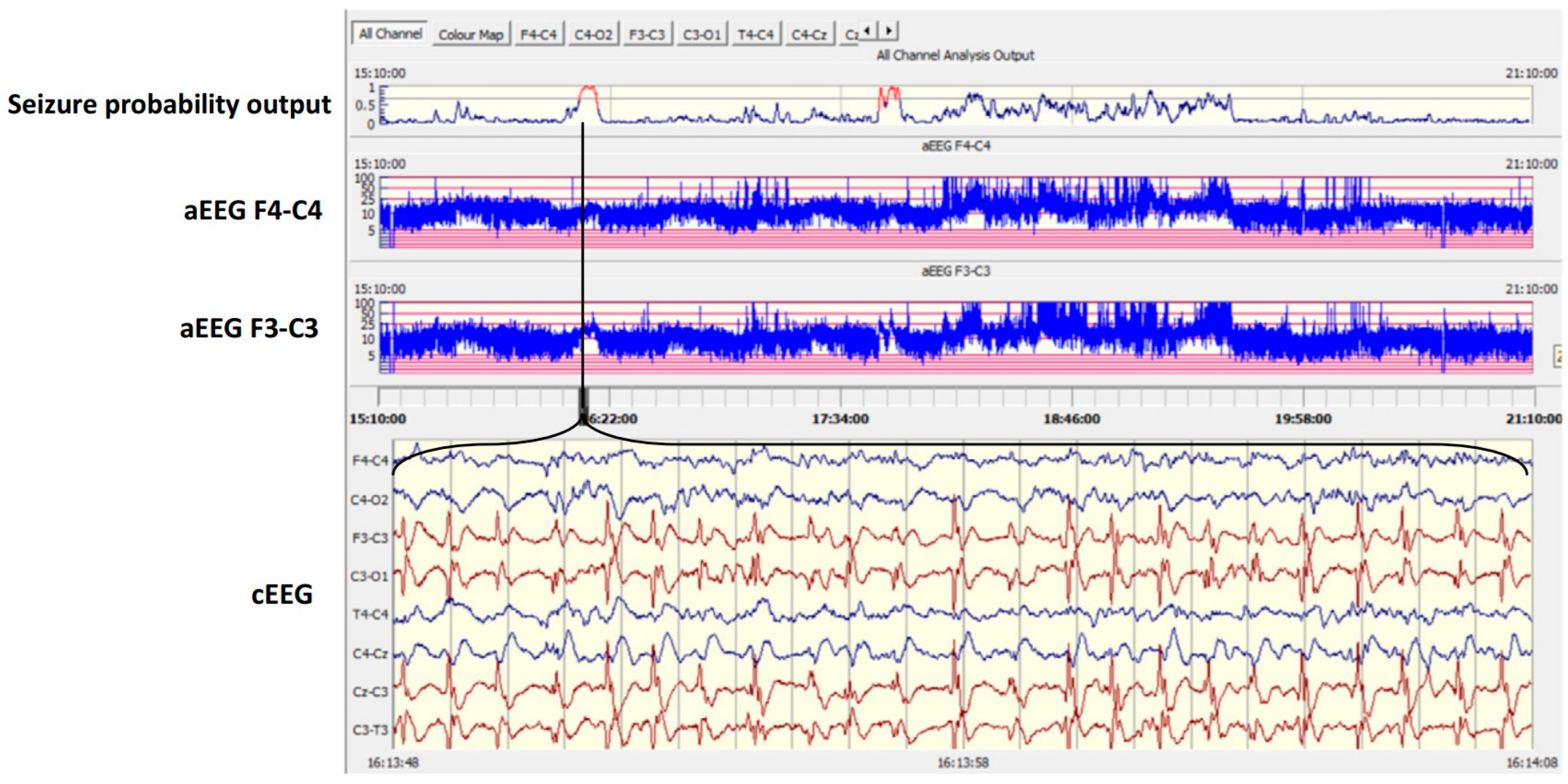Open the F3-C3 channel tab
Screen dimensions: 1568x784
click(x=646, y=35)
